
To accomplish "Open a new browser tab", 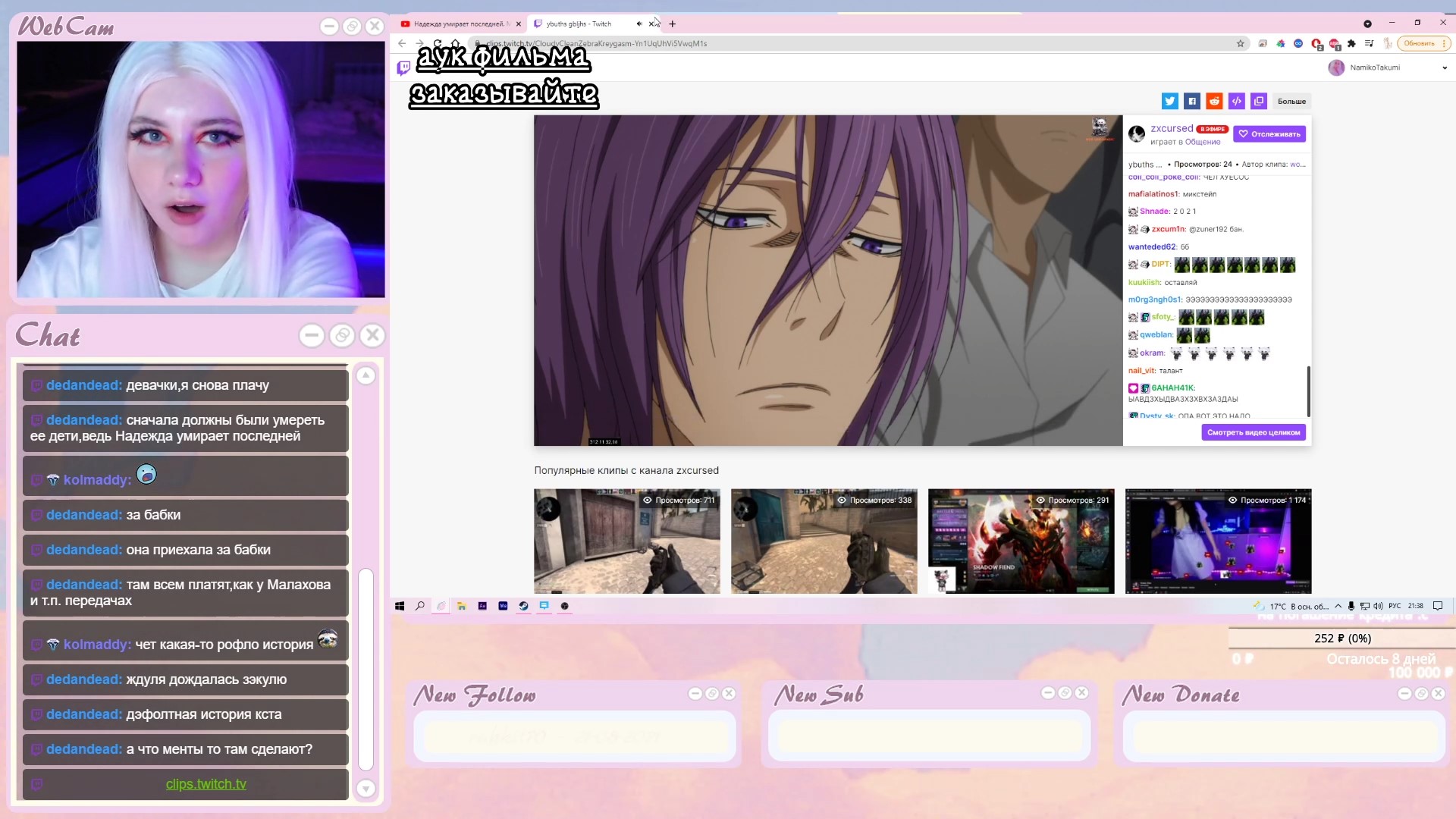I will tap(673, 24).
